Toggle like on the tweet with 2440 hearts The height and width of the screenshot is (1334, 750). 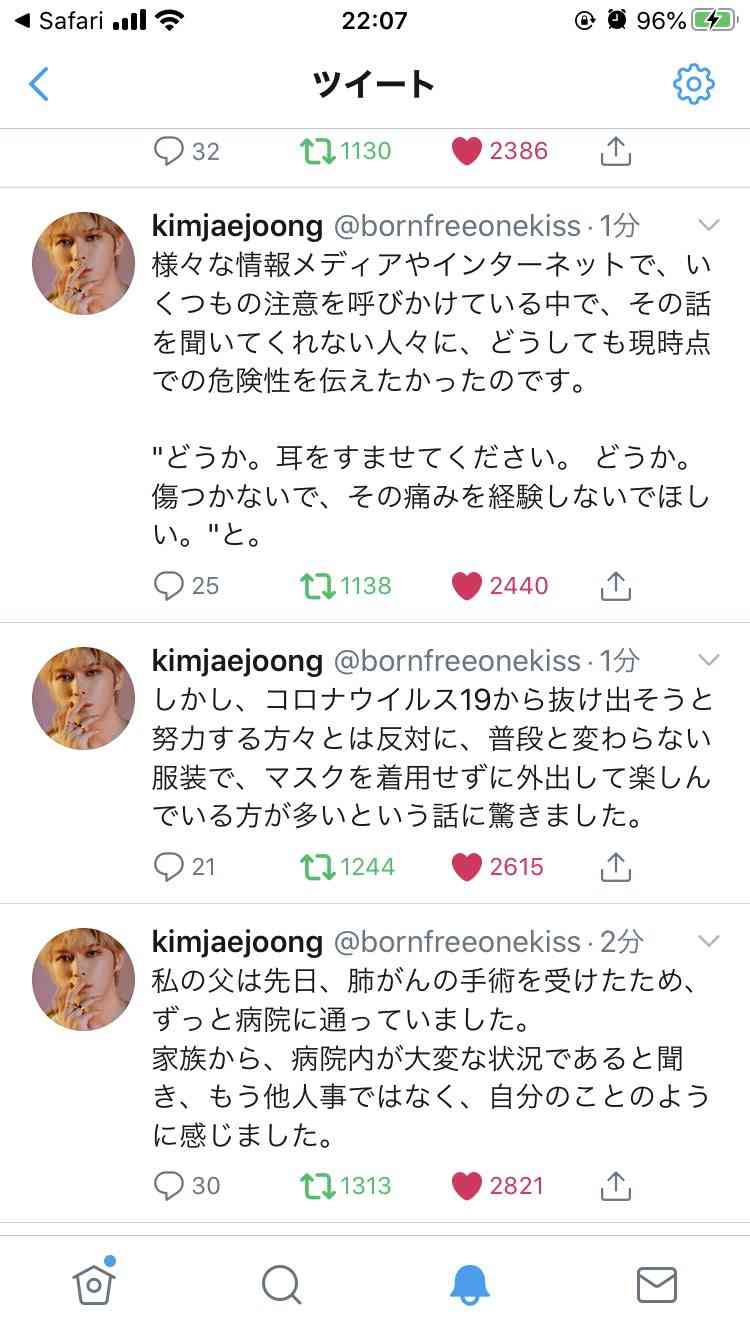467,586
